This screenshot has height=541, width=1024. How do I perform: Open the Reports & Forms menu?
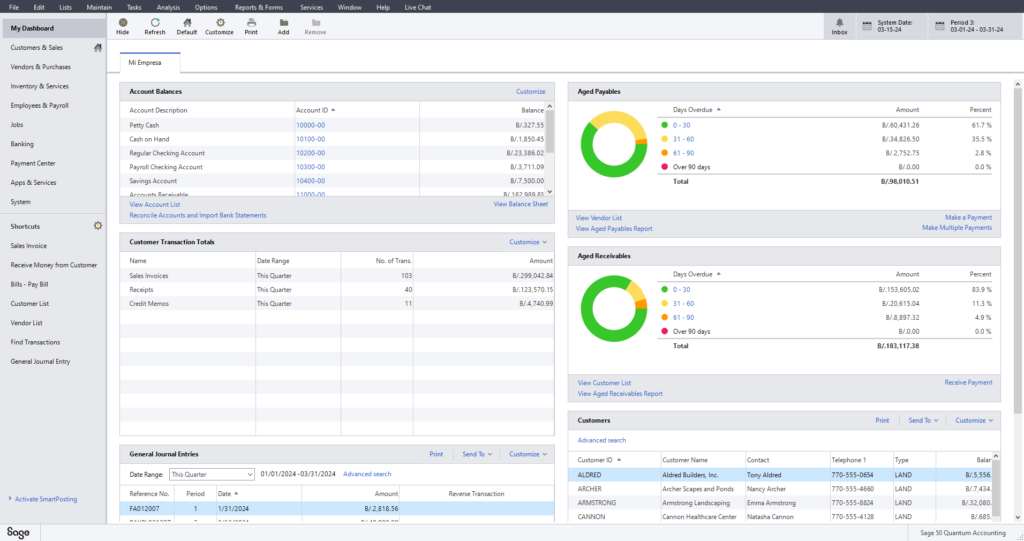point(259,7)
